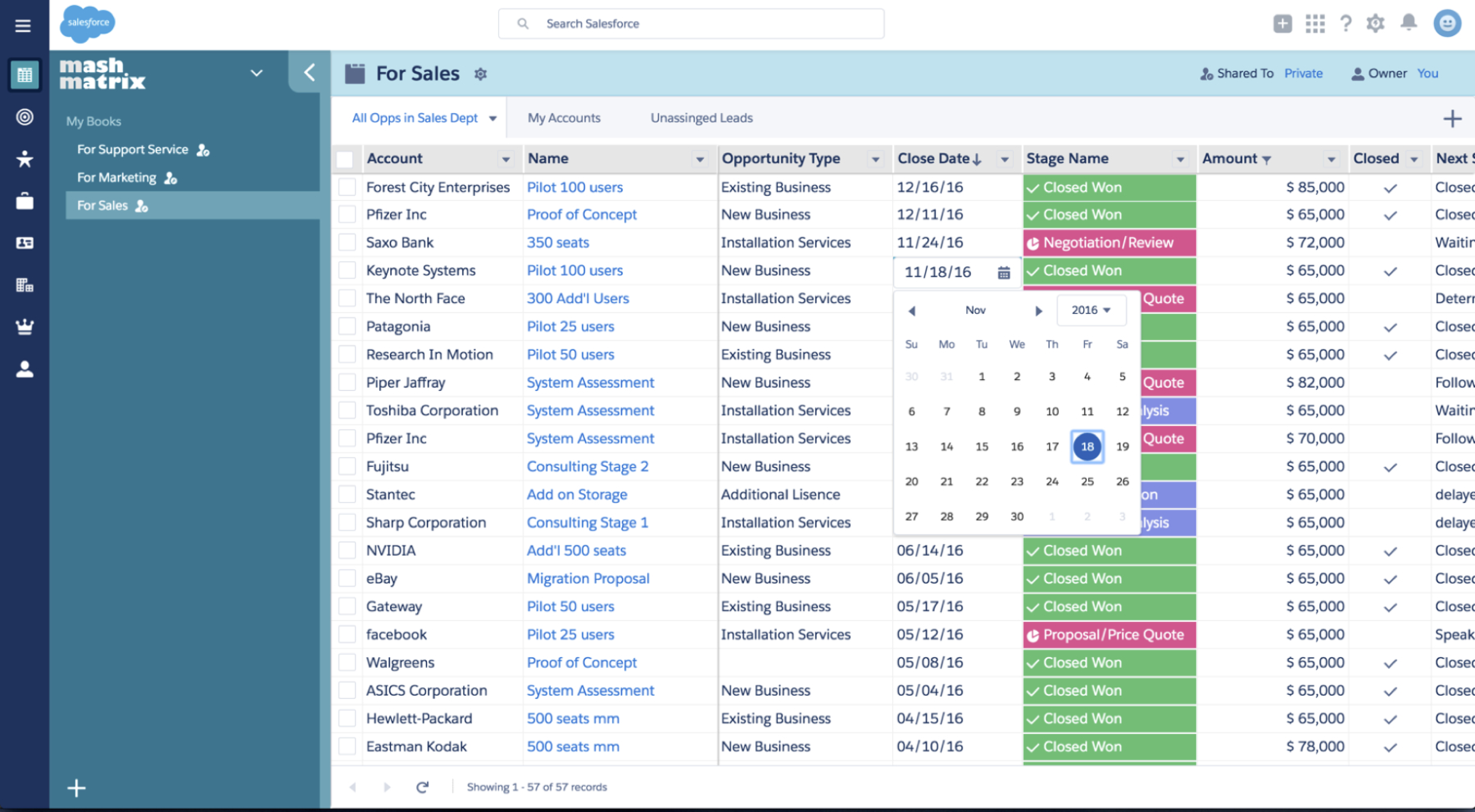Open the contact card icon in the left rail
The image size is (1475, 812).
(24, 244)
